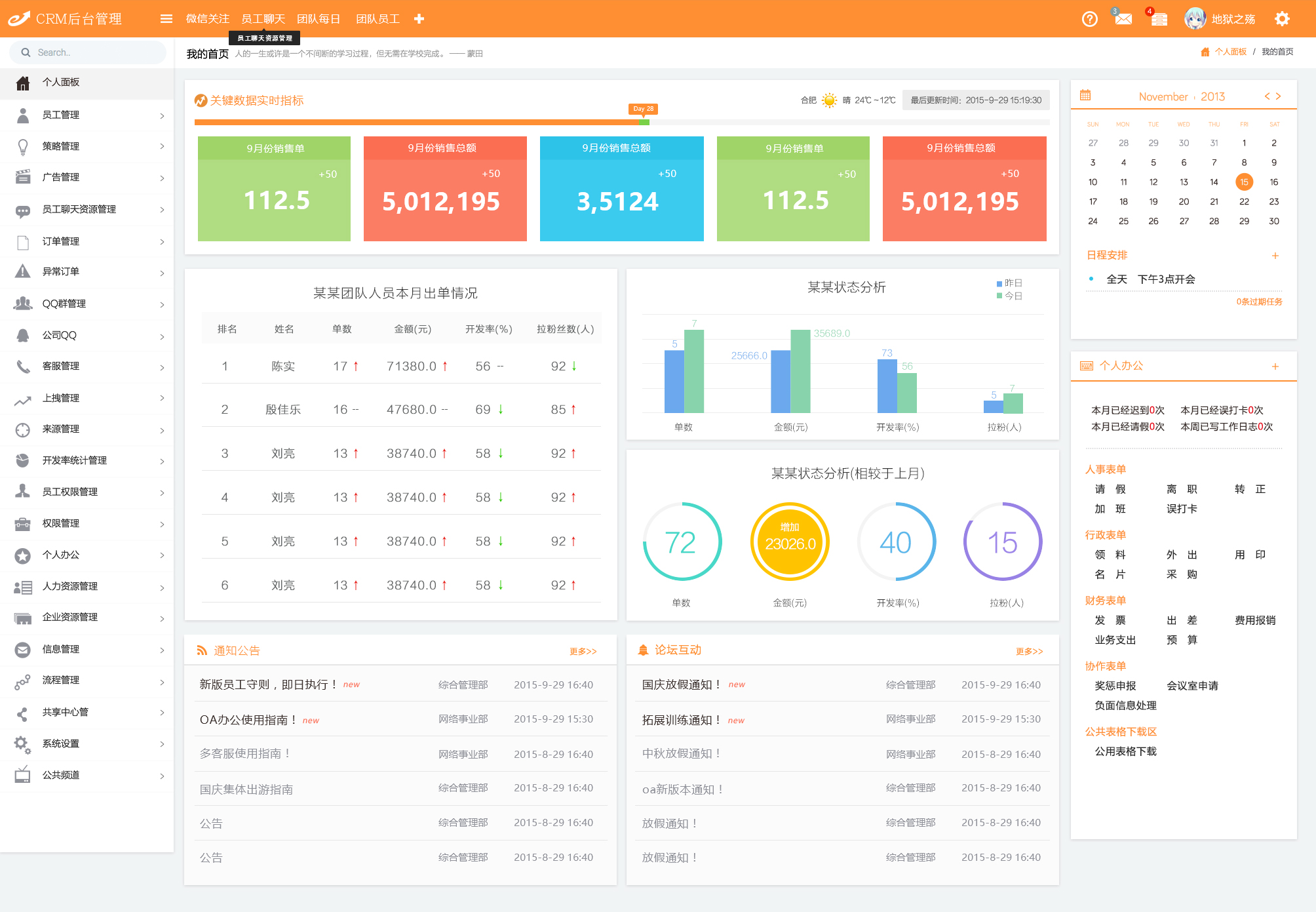The height and width of the screenshot is (912, 1316).
Task: Click the share icon for 共享中心管
Action: click(x=23, y=713)
